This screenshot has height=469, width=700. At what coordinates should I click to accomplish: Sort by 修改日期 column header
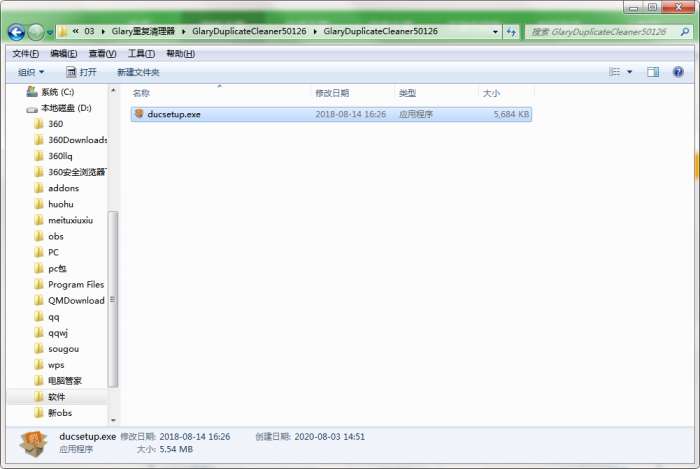tap(332, 93)
